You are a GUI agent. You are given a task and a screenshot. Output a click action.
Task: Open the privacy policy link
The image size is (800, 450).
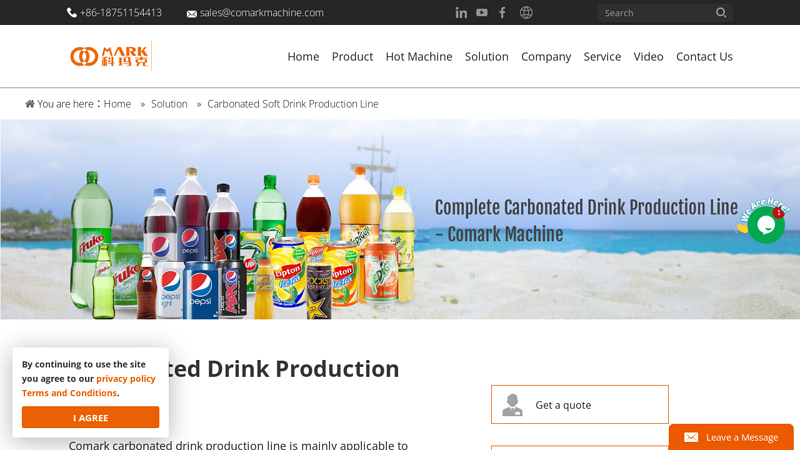click(126, 379)
